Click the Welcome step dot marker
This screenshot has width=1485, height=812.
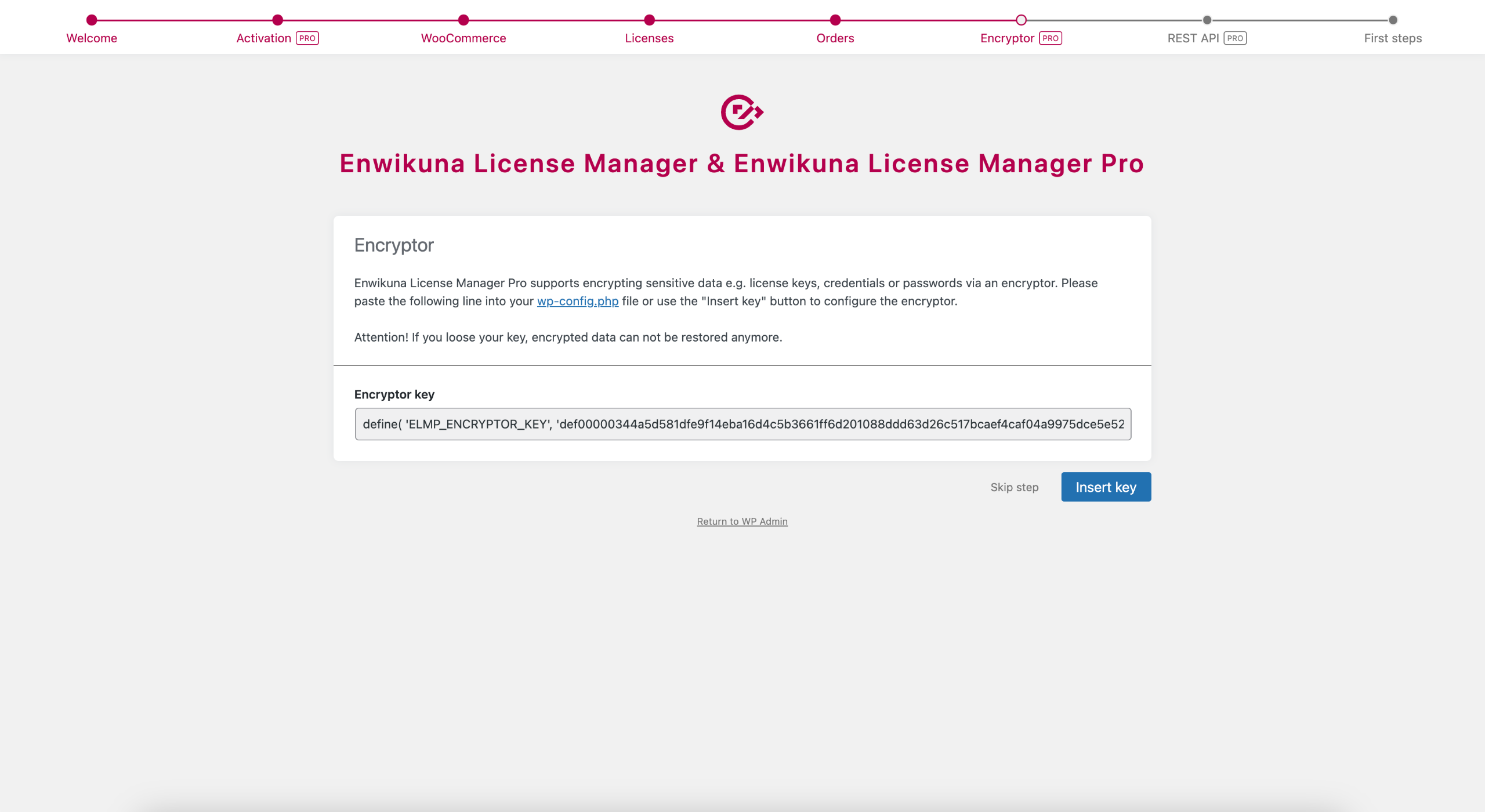[92, 20]
